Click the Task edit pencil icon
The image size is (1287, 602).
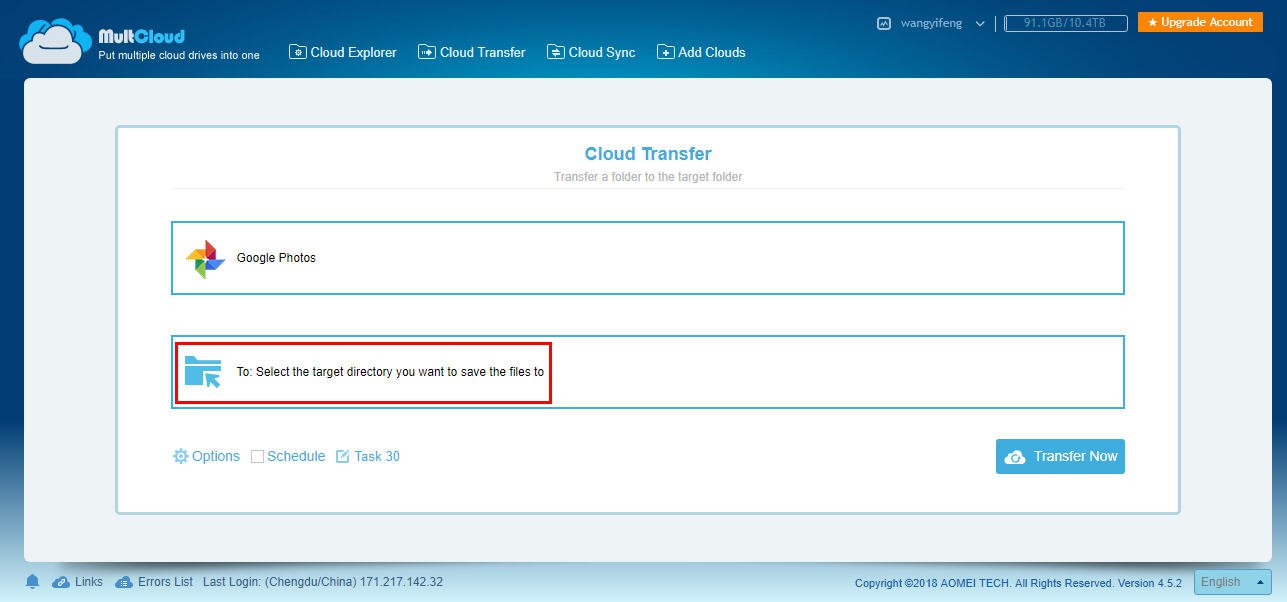(343, 456)
